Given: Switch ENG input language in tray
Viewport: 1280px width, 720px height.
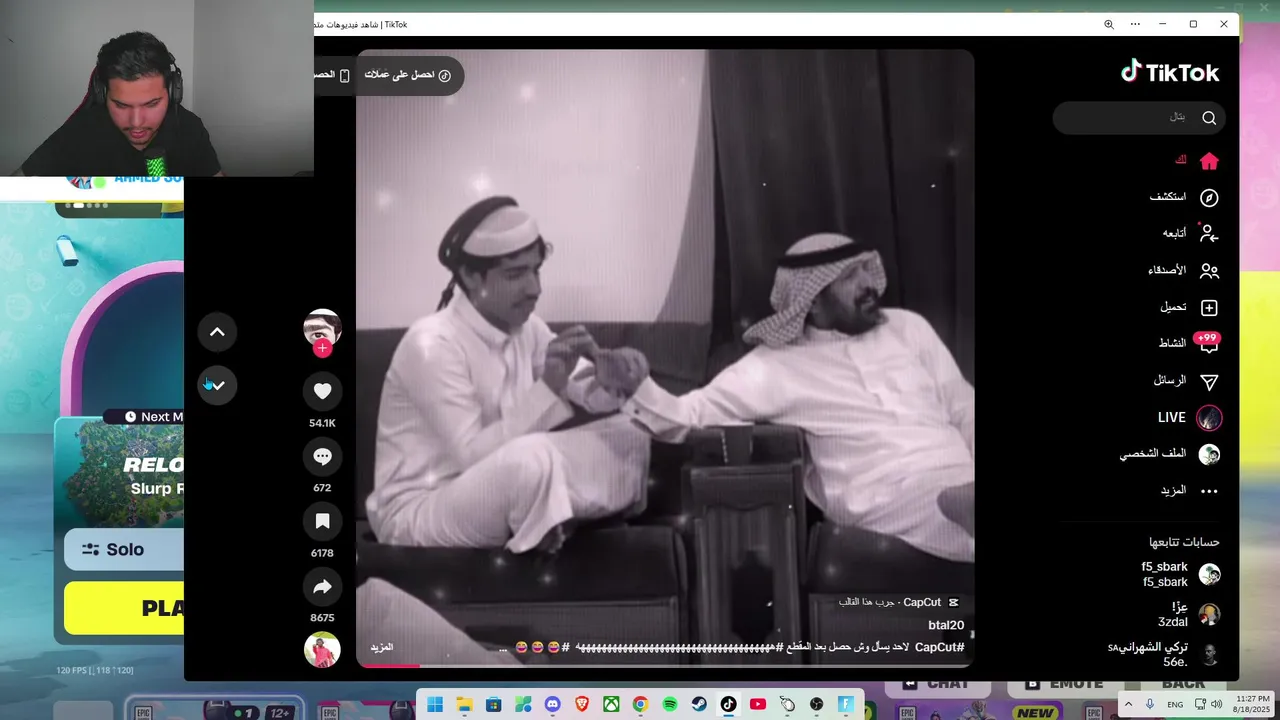Looking at the screenshot, I should tap(1175, 704).
